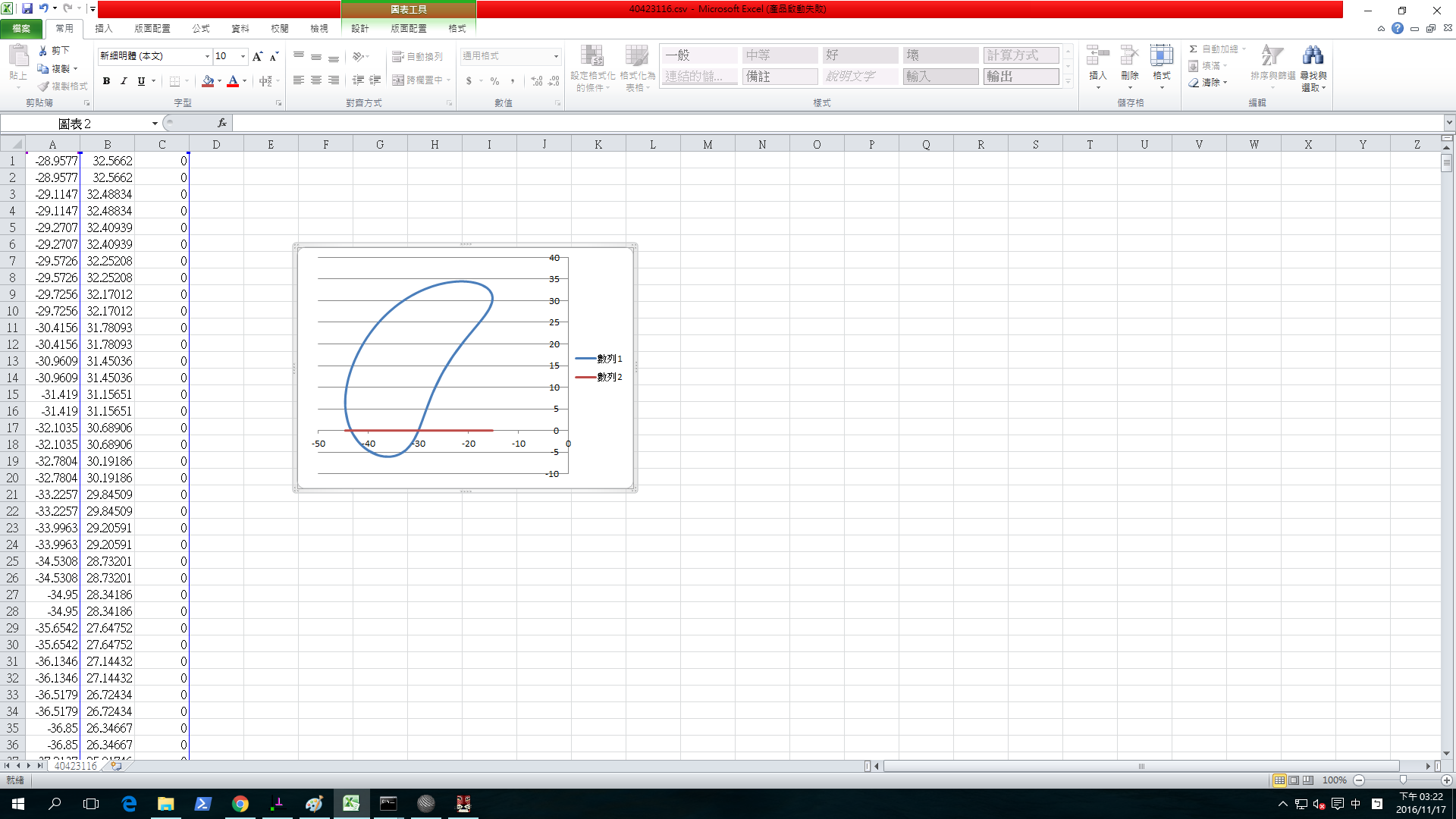Click the Percent Style icon

pos(494,81)
